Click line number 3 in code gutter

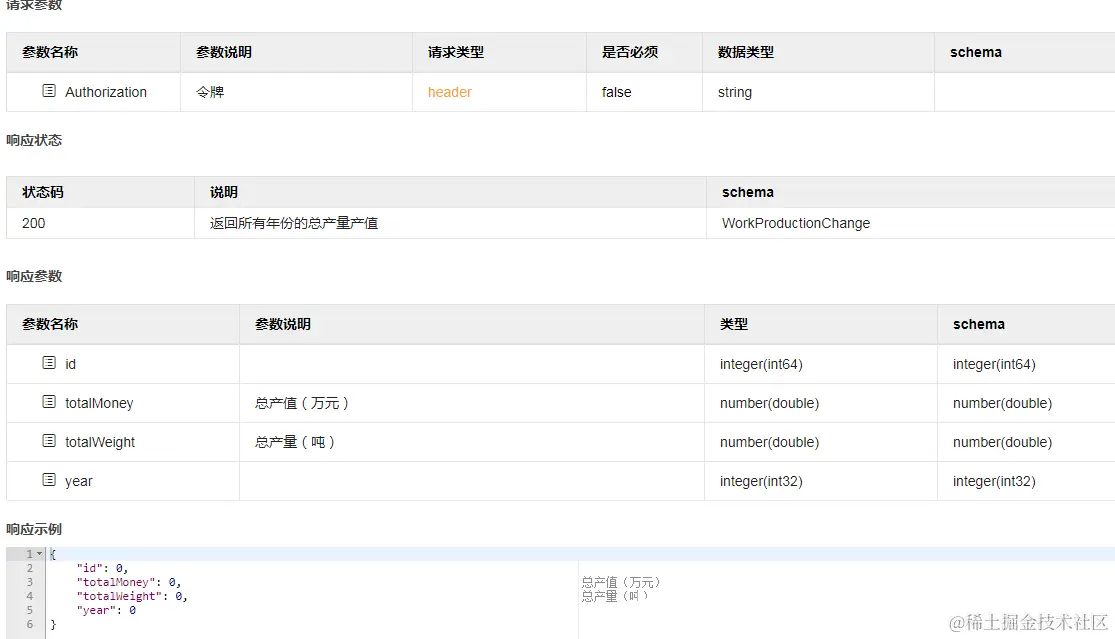(x=30, y=582)
